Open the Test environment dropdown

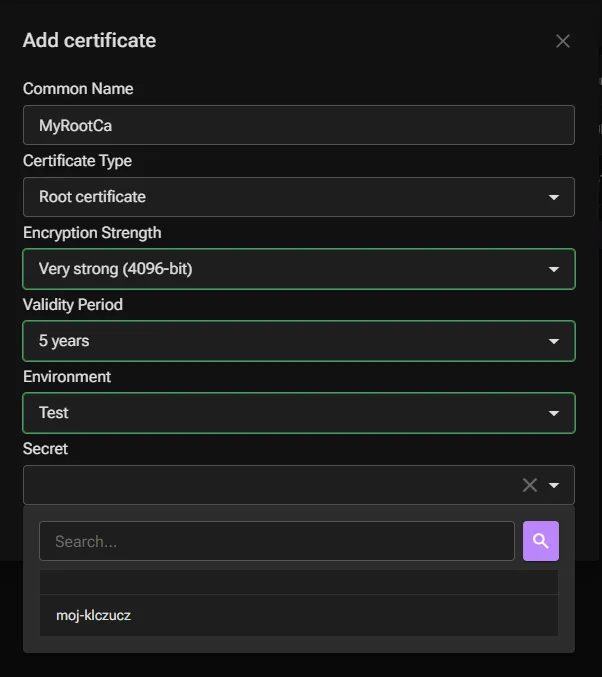click(x=299, y=413)
